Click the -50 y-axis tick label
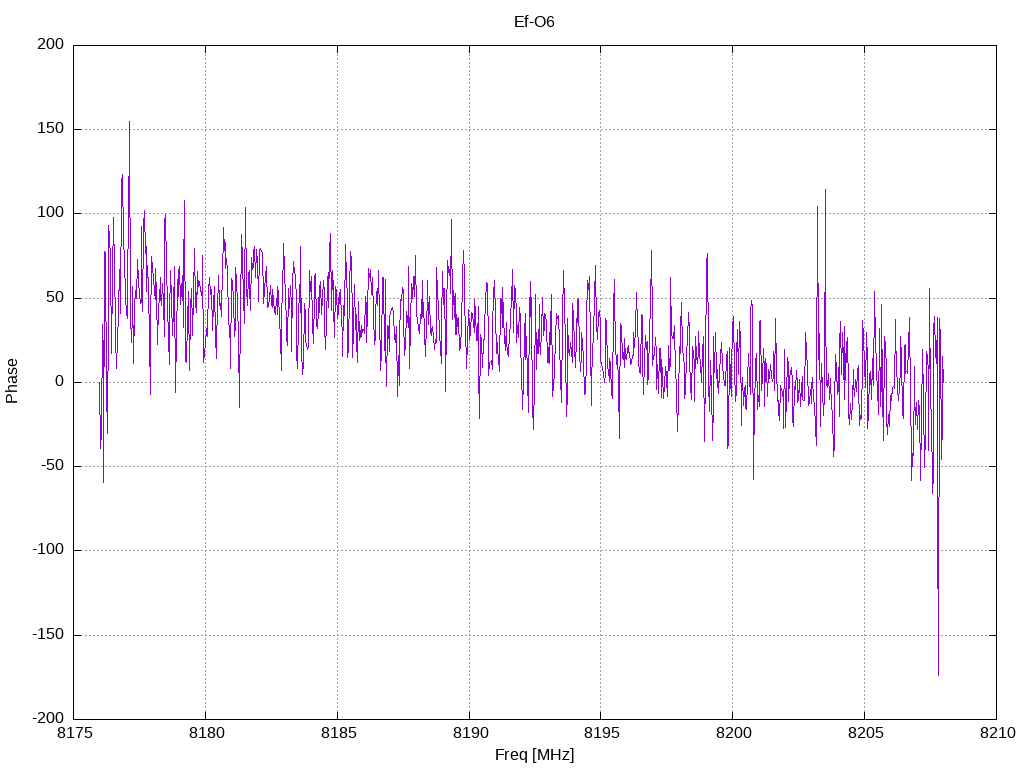 pos(53,466)
